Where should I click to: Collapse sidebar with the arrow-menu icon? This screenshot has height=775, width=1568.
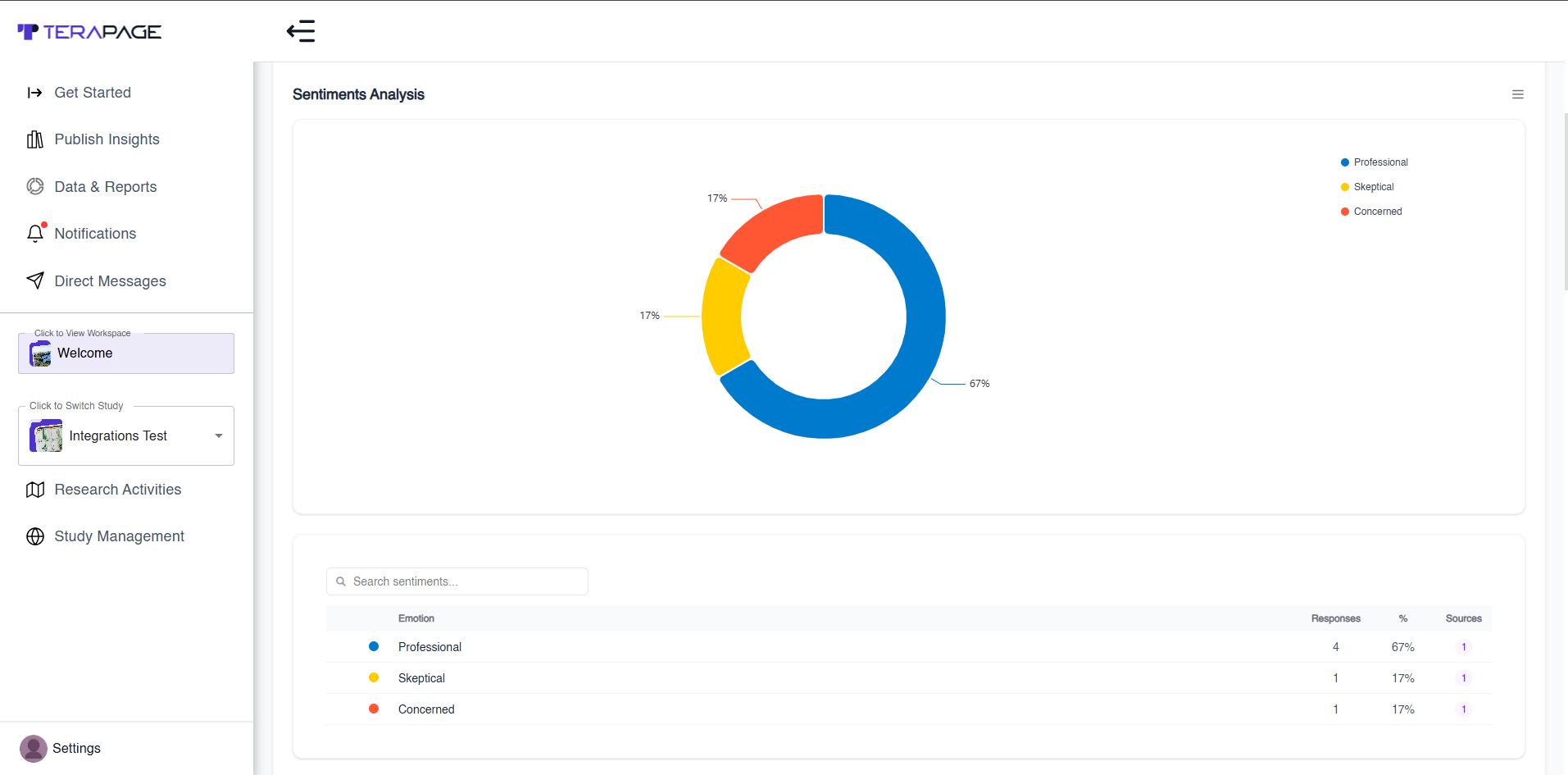301,31
